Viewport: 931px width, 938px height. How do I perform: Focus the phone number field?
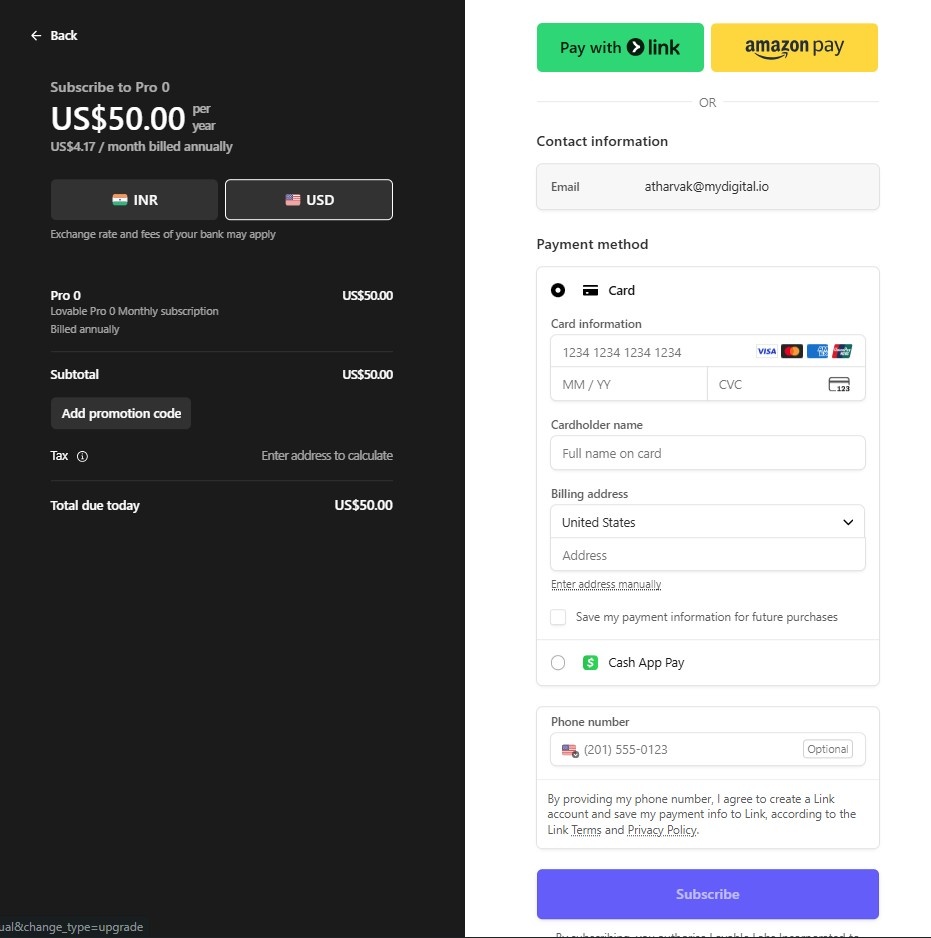click(x=707, y=750)
